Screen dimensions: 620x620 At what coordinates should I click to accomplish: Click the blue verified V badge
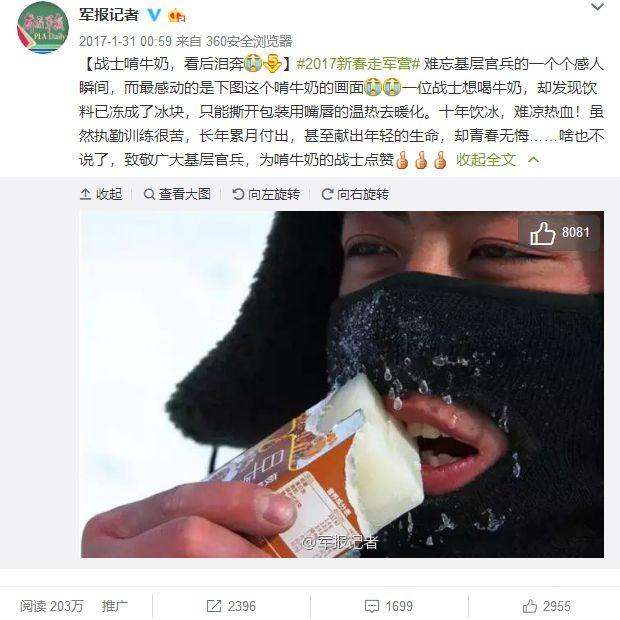click(154, 15)
